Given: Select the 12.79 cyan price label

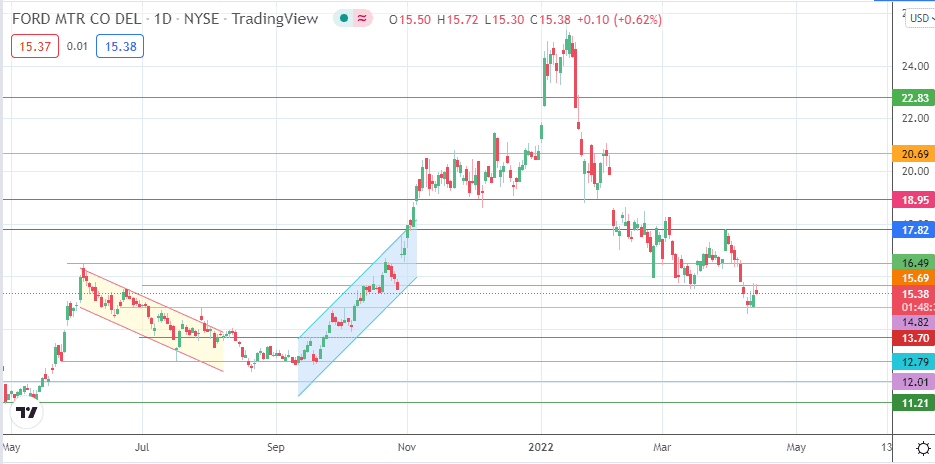Looking at the screenshot, I should pos(914,361).
